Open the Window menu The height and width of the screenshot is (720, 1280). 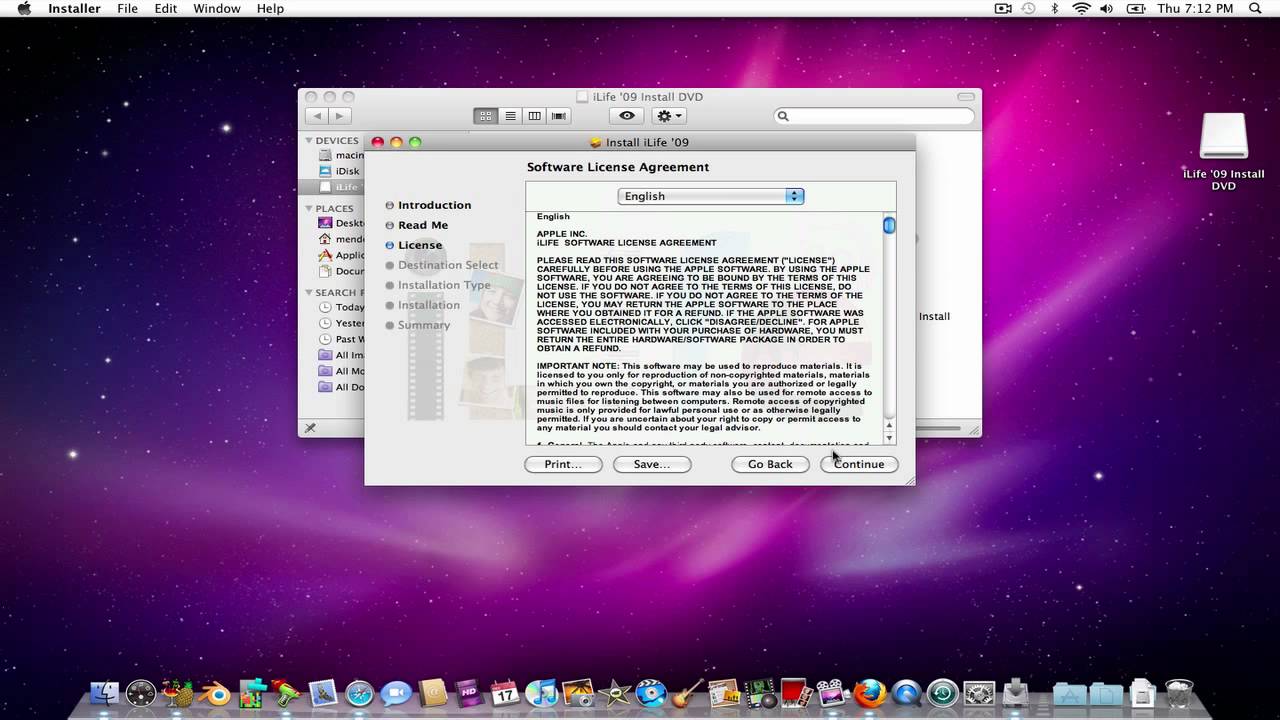point(216,8)
